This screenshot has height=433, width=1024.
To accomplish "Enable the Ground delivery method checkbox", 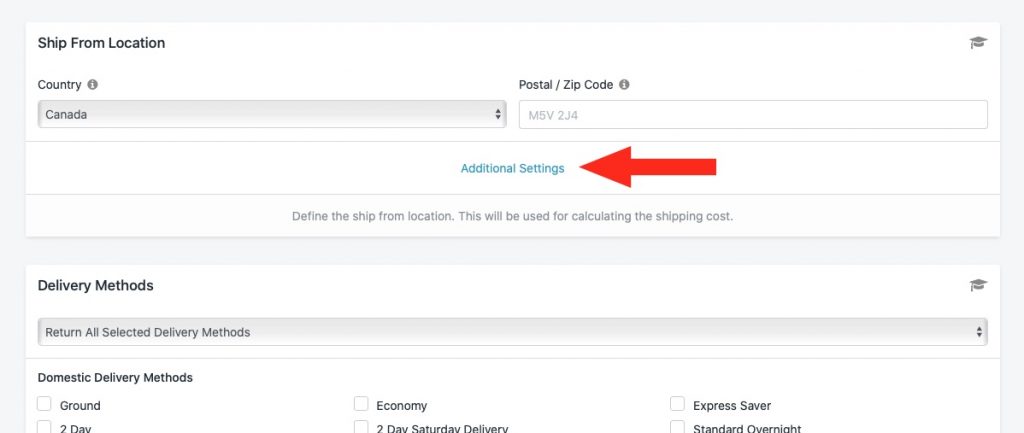I will pos(44,404).
